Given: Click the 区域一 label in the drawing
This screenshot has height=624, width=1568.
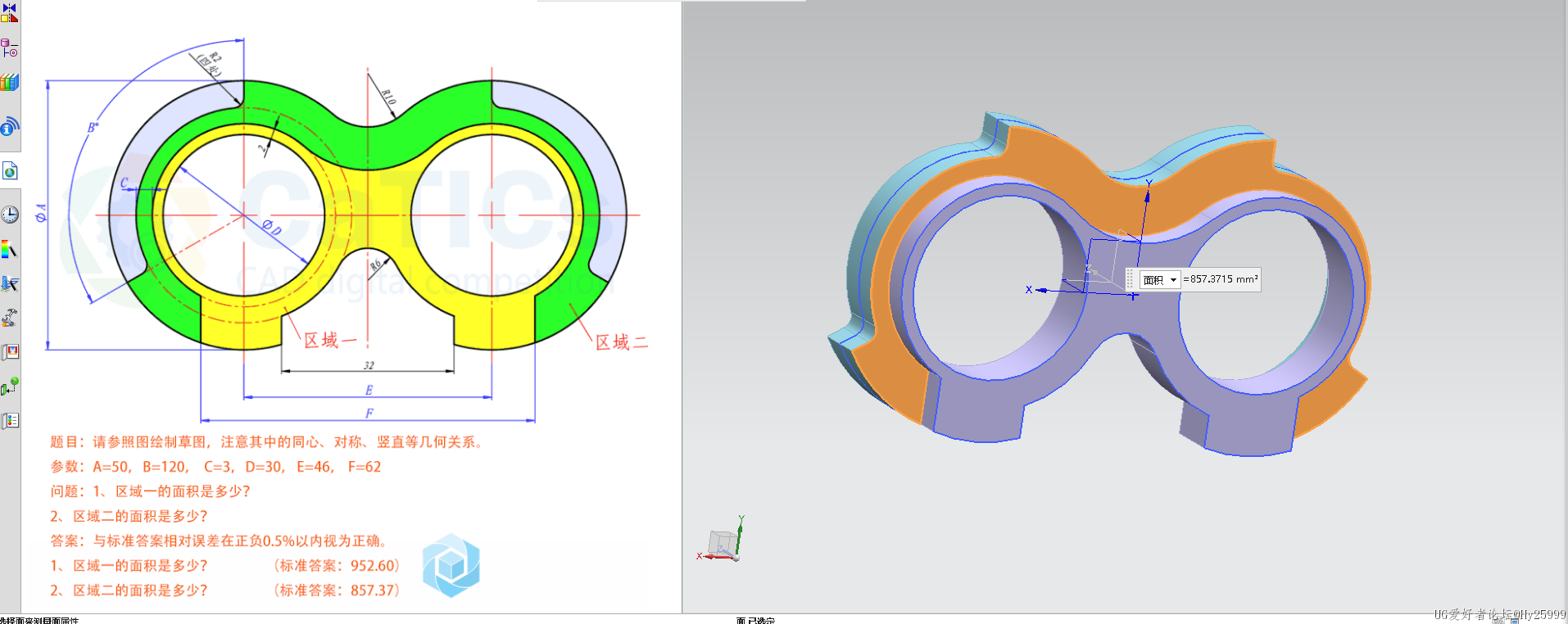Looking at the screenshot, I should (330, 341).
